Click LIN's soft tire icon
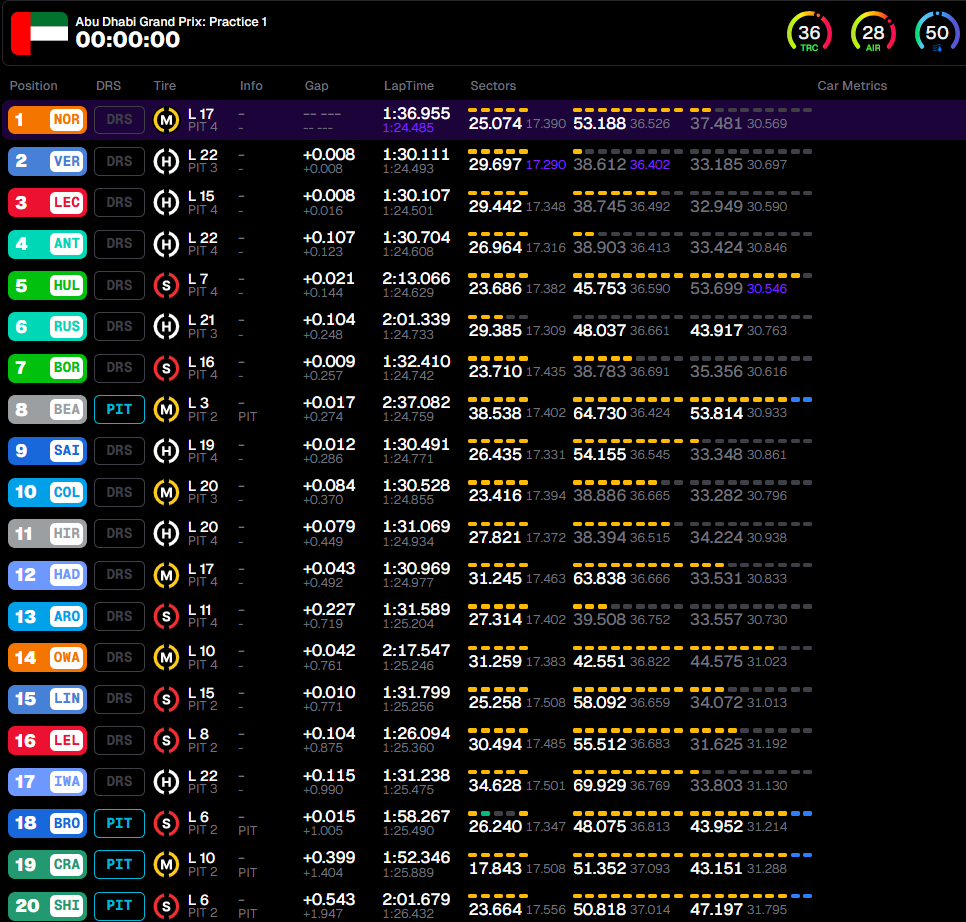Screen dimensions: 966x922 (166, 699)
